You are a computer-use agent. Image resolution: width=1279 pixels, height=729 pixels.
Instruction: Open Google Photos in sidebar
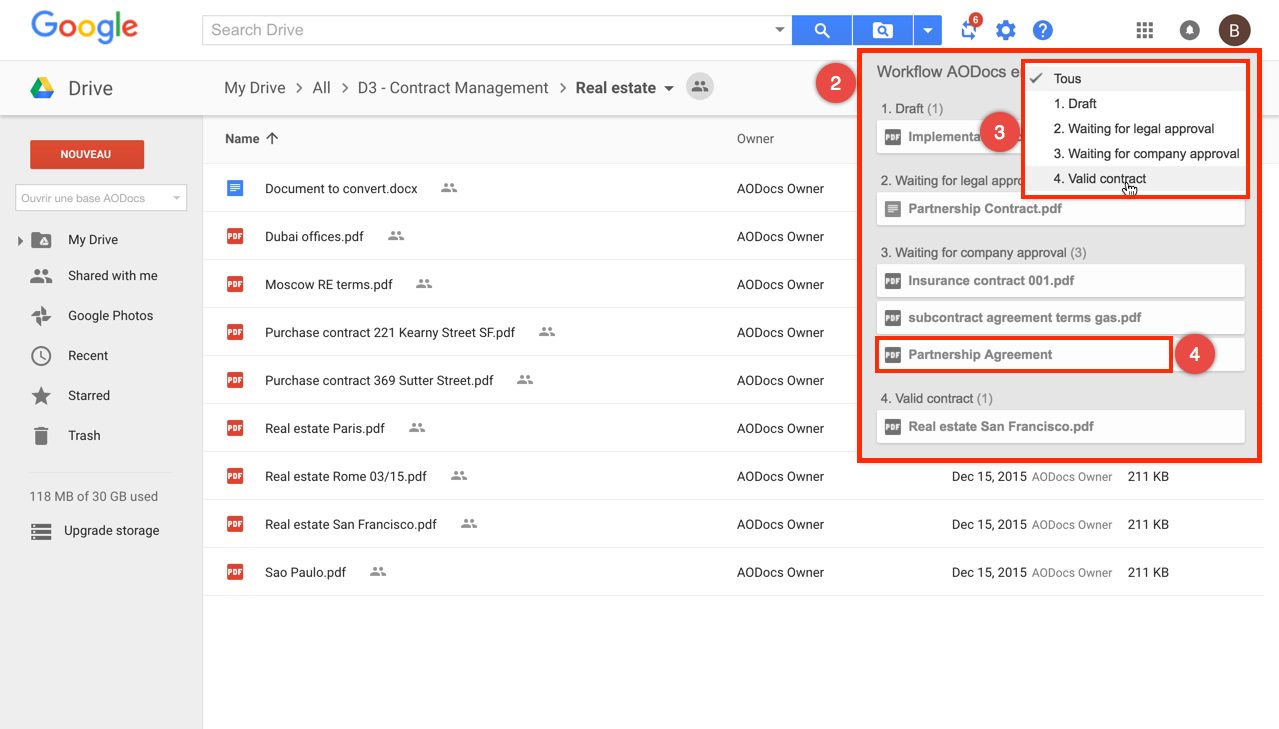(111, 316)
